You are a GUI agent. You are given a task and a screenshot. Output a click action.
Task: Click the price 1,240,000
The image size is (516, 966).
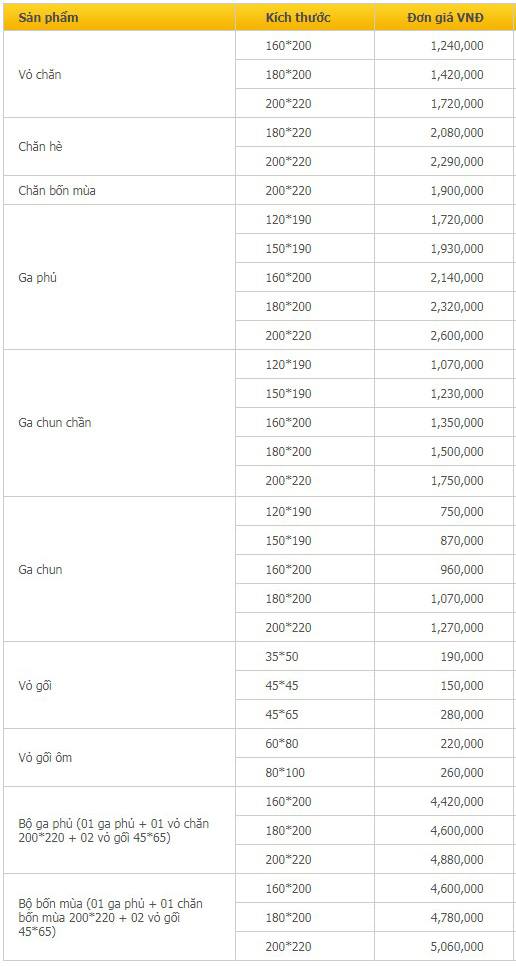pyautogui.click(x=457, y=46)
